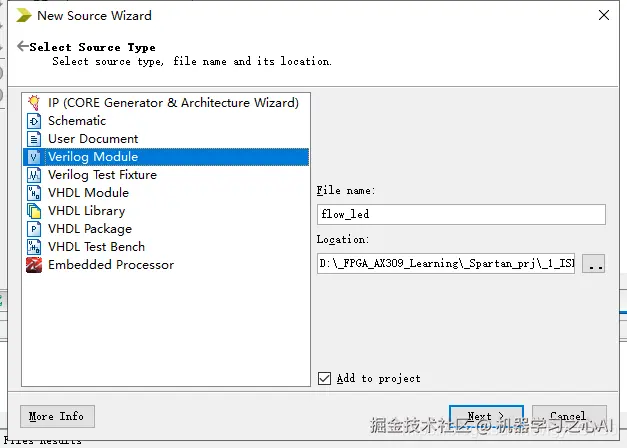Click the VHDL Module icon
The height and width of the screenshot is (448, 627).
tap(34, 193)
